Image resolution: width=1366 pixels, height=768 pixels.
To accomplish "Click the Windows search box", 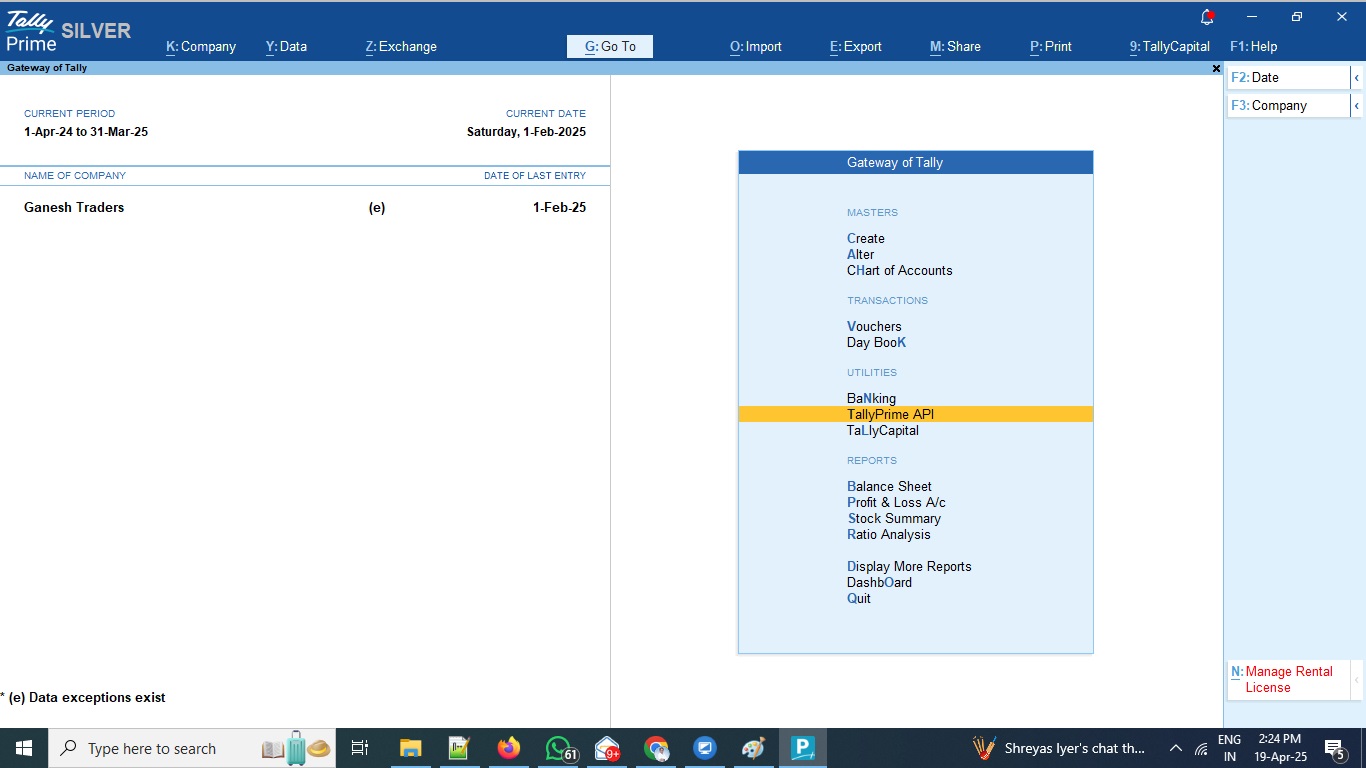I will [x=150, y=748].
